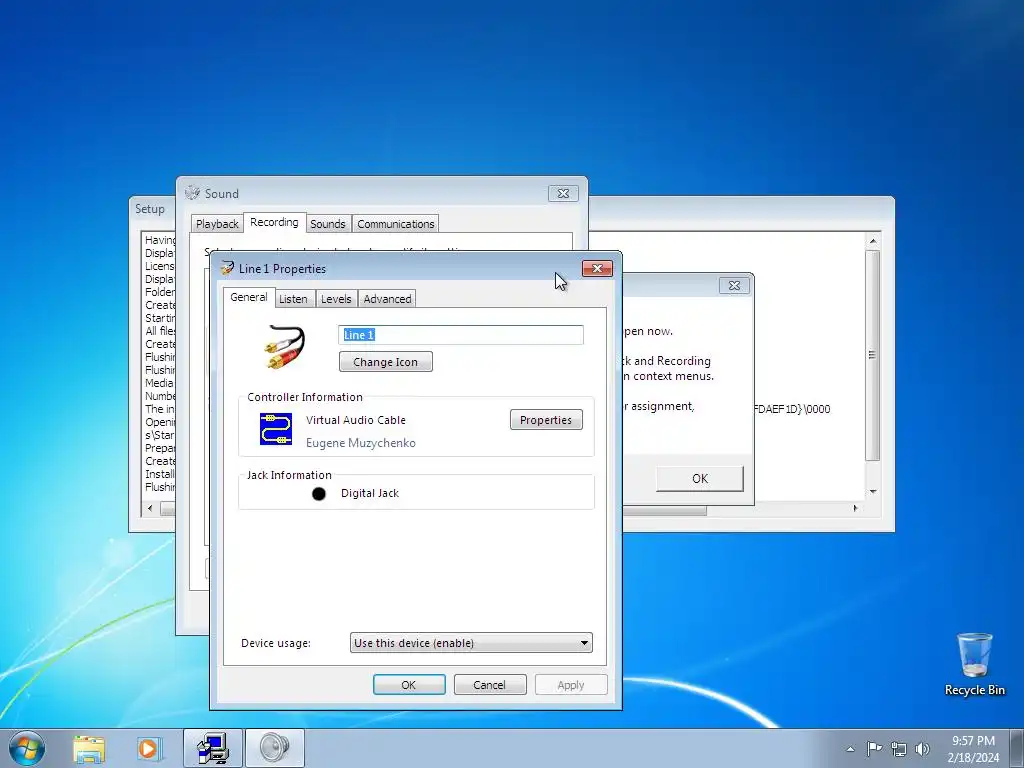Close the Sound window

(563, 193)
